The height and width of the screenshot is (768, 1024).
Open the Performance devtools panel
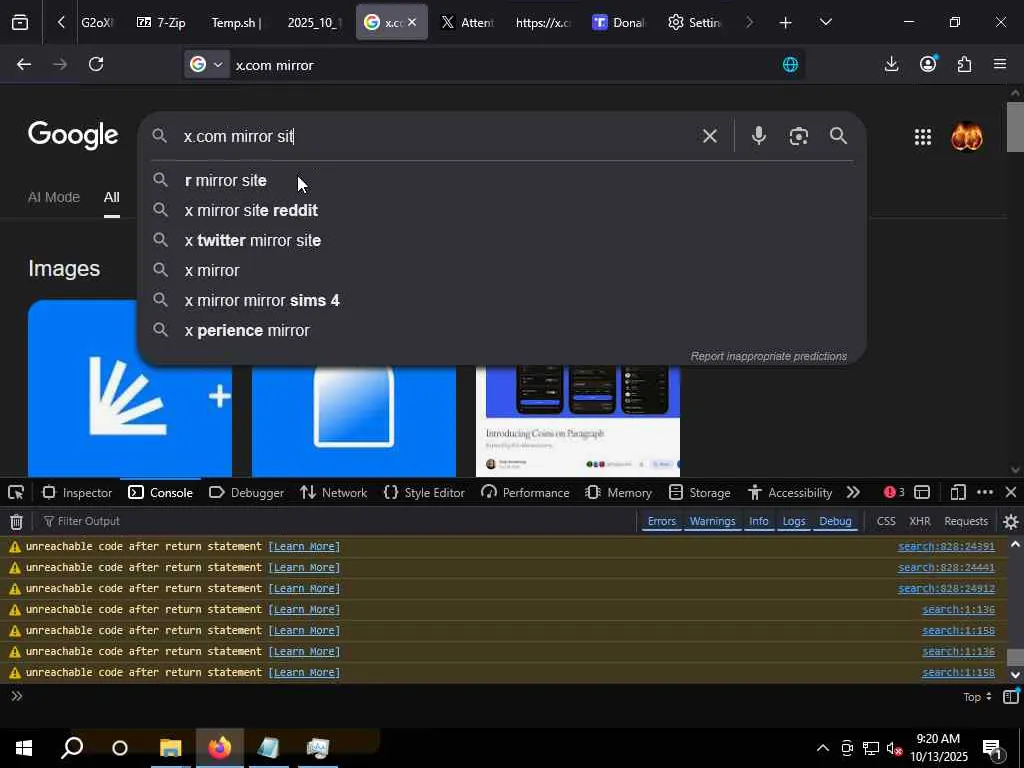point(525,492)
